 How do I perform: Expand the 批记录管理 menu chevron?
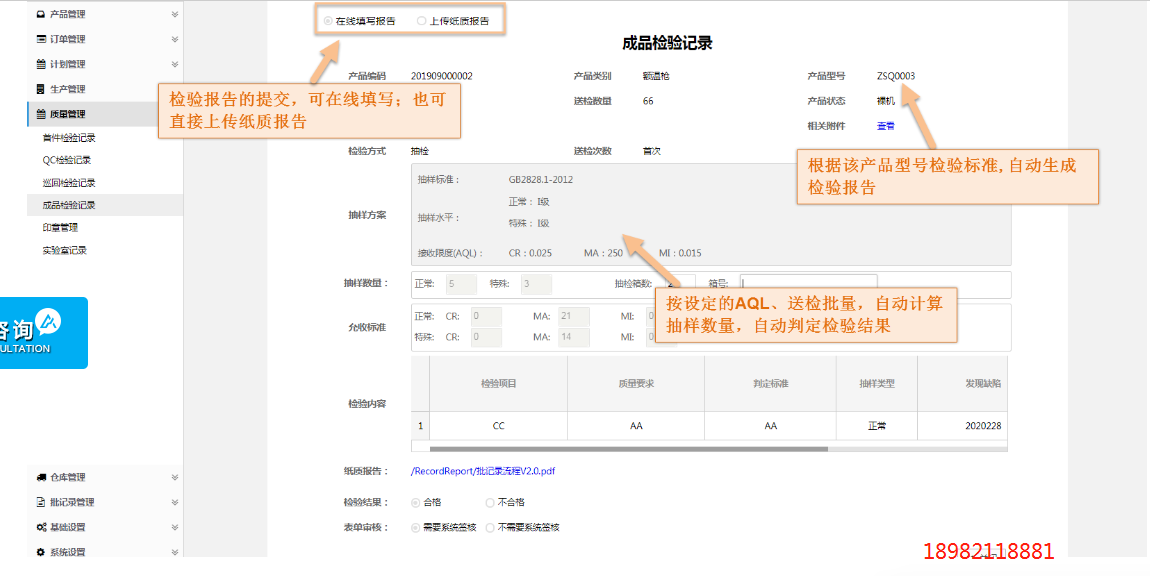175,502
